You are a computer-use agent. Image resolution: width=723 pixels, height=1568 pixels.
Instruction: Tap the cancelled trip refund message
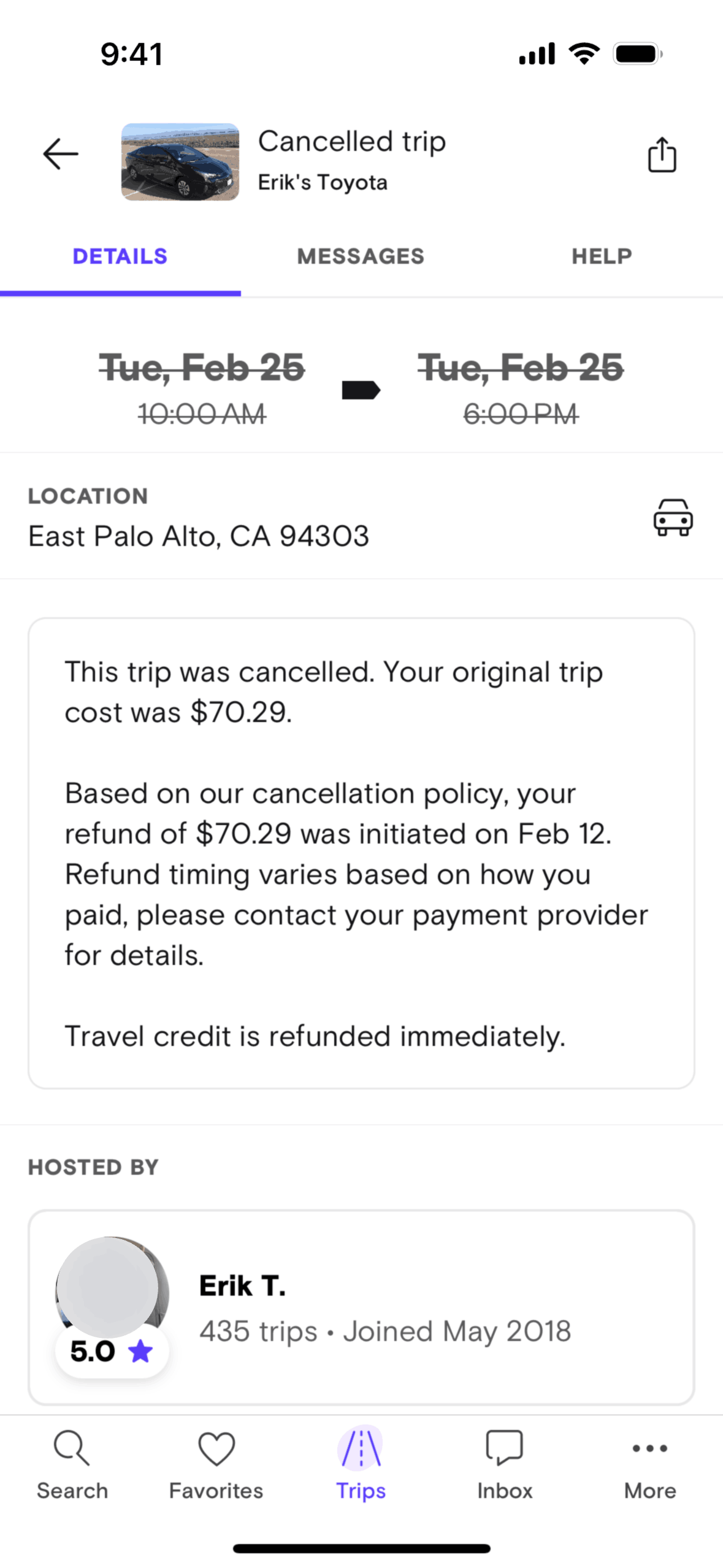tap(361, 853)
